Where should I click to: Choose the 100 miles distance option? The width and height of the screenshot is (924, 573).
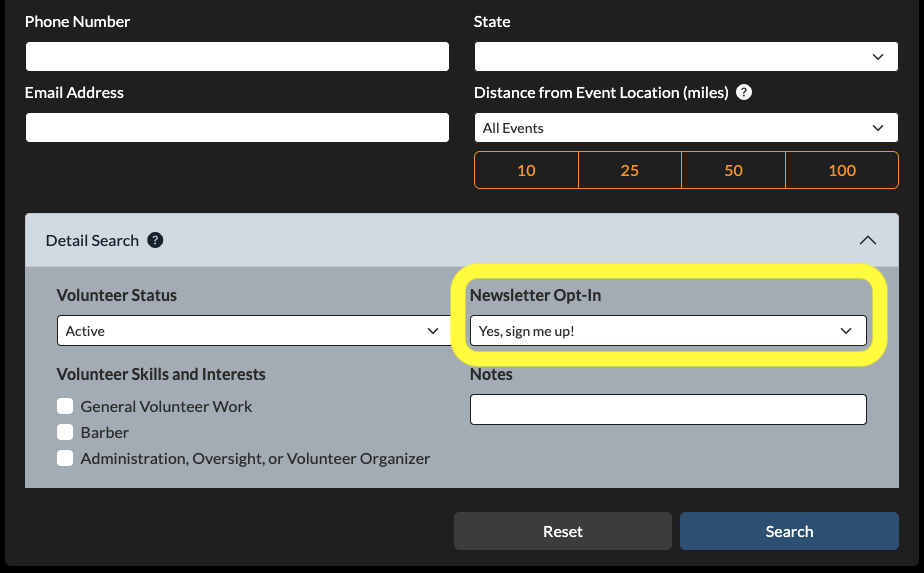pyautogui.click(x=842, y=170)
